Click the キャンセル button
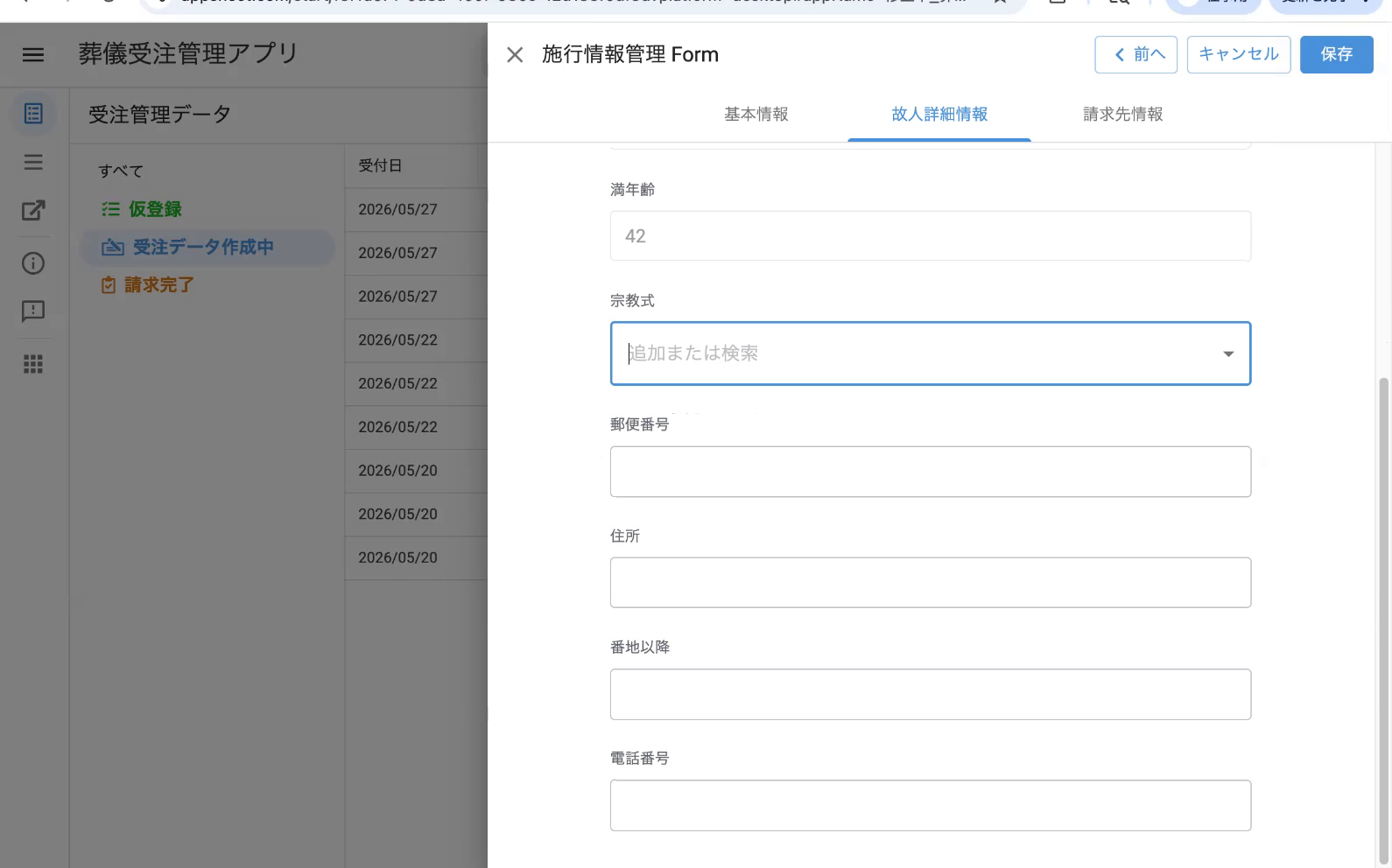The image size is (1392, 868). point(1239,54)
